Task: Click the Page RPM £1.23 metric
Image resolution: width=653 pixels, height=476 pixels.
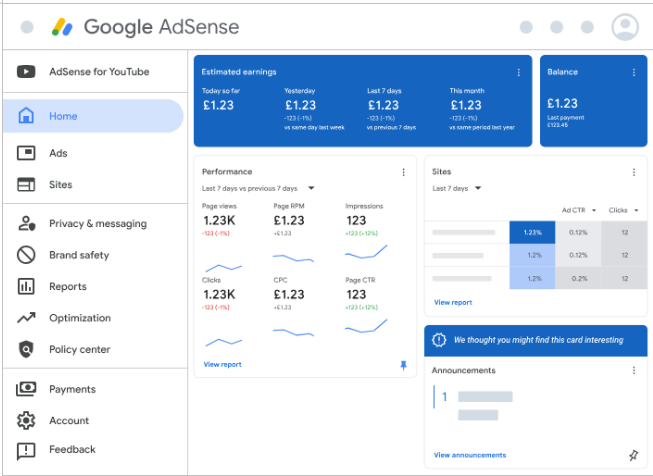Action: pyautogui.click(x=289, y=220)
